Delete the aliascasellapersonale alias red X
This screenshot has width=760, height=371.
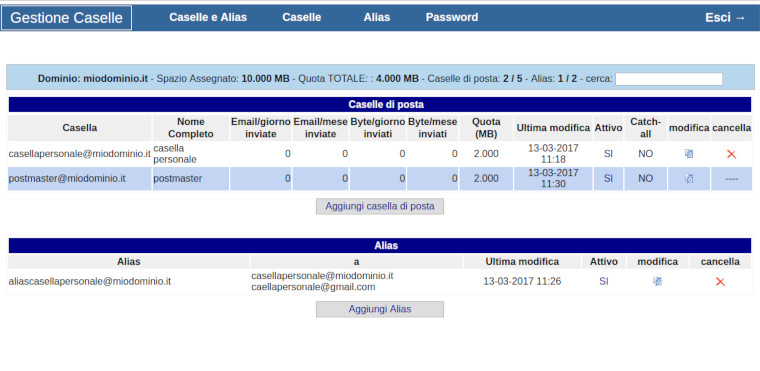coord(720,282)
